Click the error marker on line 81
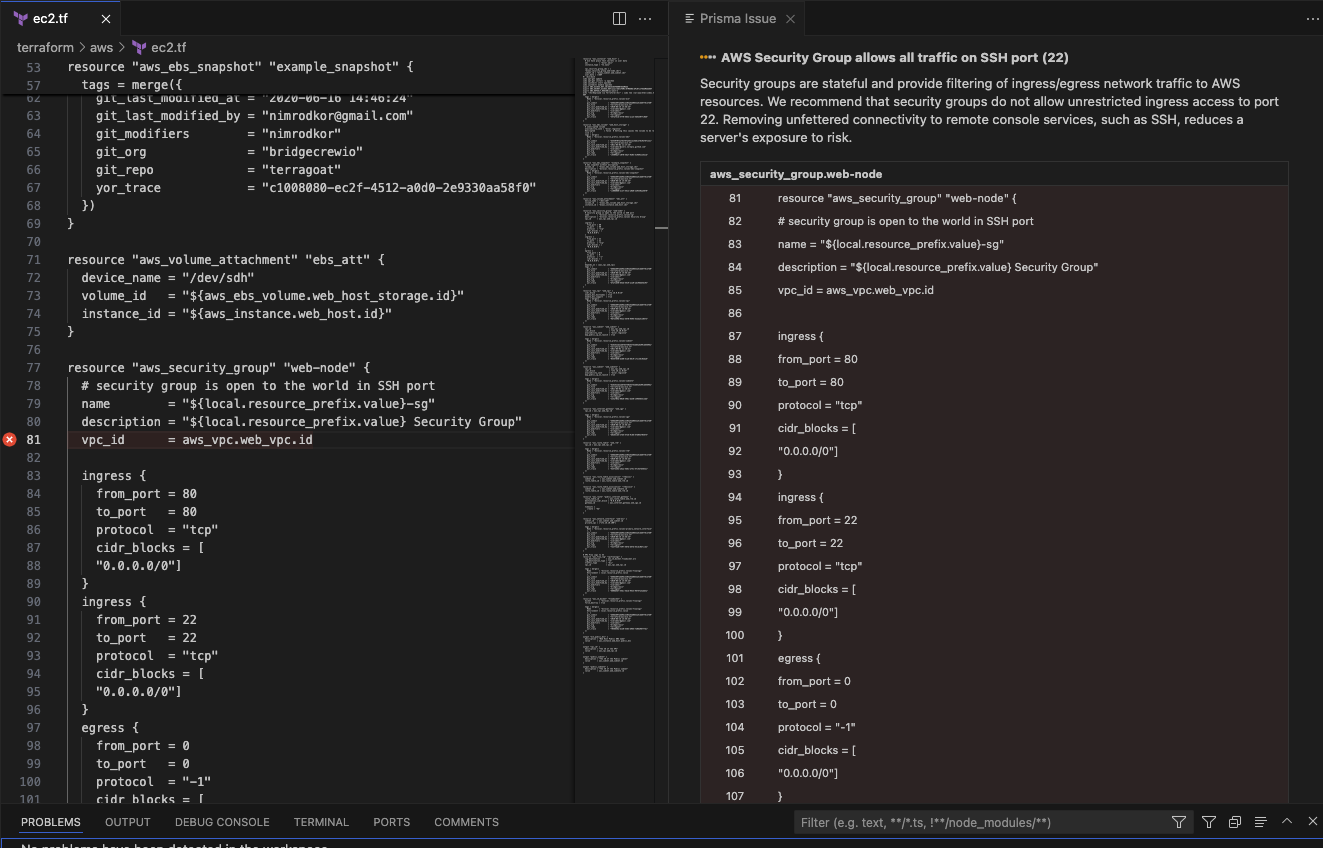 click(x=10, y=440)
